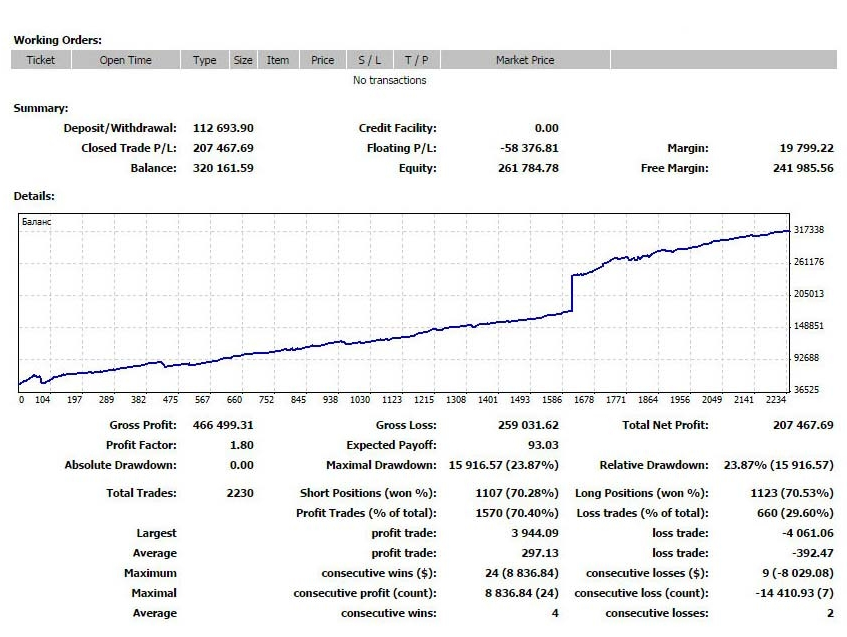Click the Total Trades value 2230
Screen dimensions: 847x637
240,493
